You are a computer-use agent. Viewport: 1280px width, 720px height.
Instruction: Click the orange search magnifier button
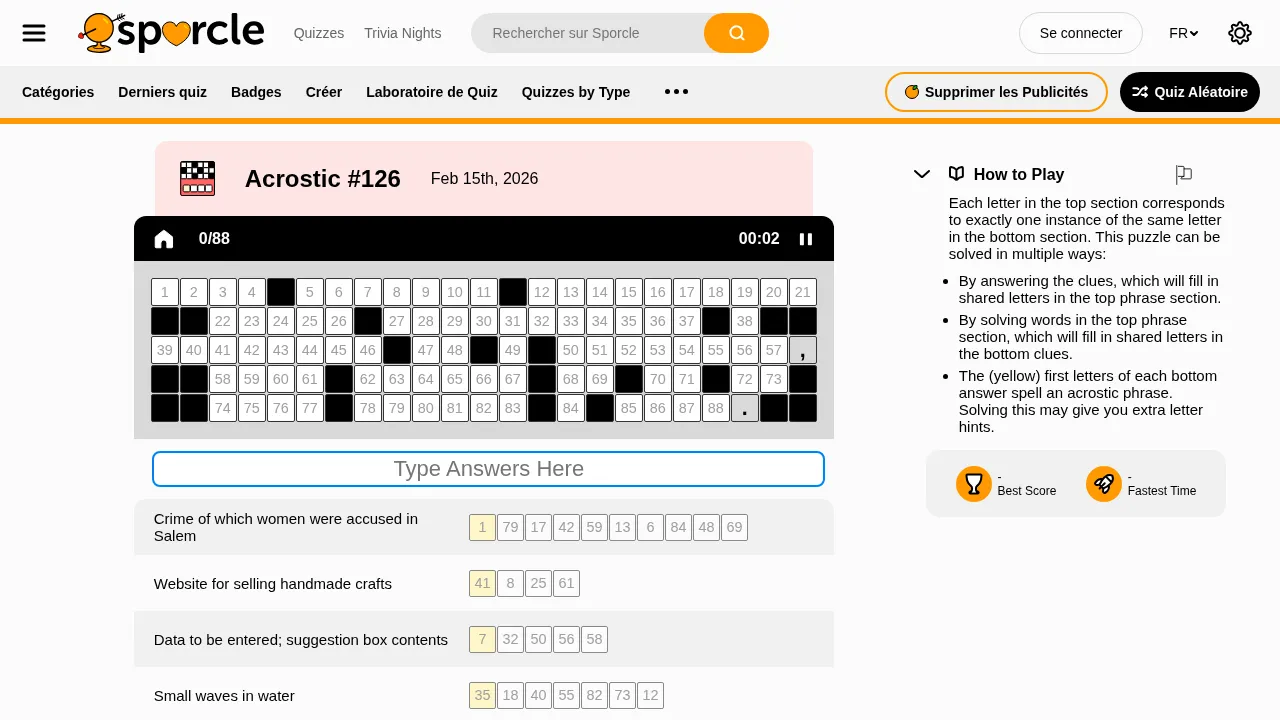pyautogui.click(x=736, y=33)
